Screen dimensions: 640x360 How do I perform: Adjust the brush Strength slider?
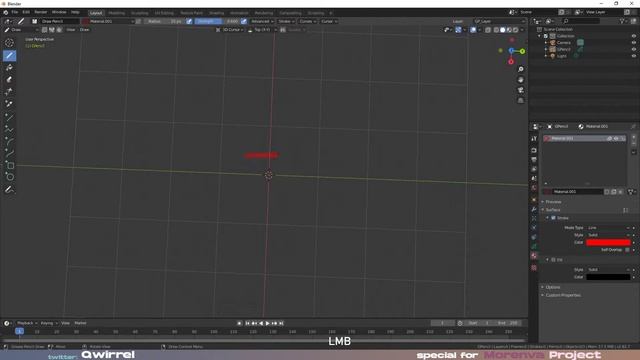217,21
